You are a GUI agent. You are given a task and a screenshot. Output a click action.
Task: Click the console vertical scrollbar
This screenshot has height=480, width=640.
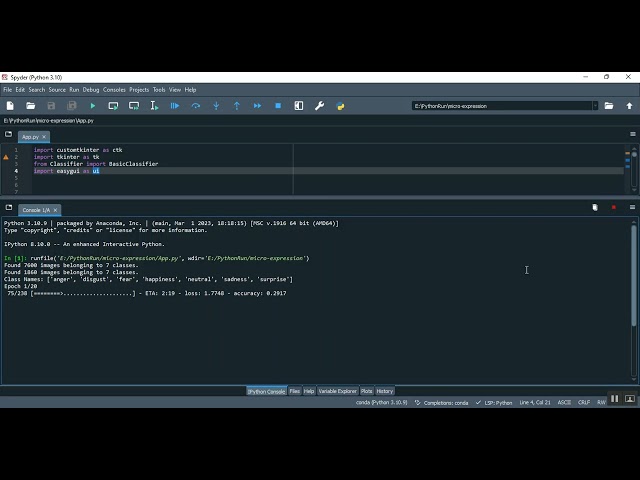pos(634,276)
